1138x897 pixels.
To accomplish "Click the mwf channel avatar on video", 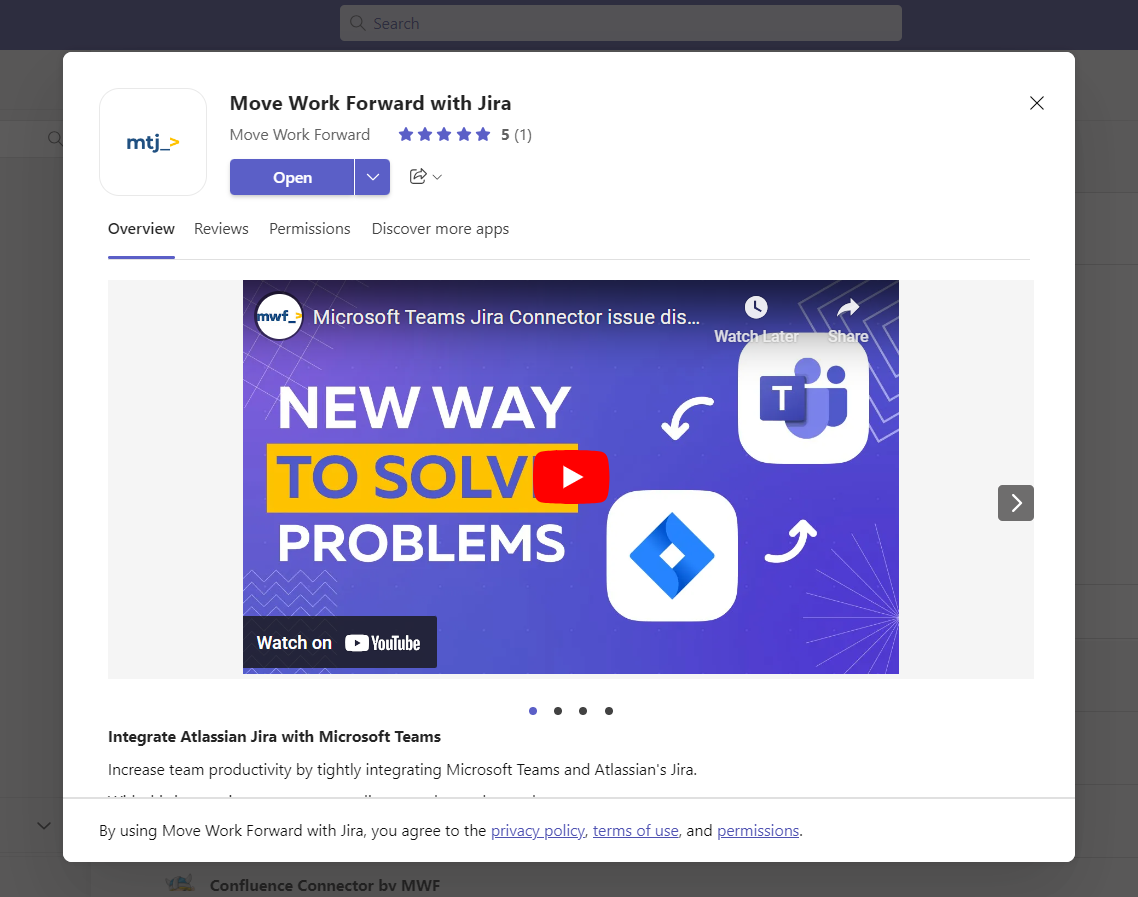I will pos(279,316).
